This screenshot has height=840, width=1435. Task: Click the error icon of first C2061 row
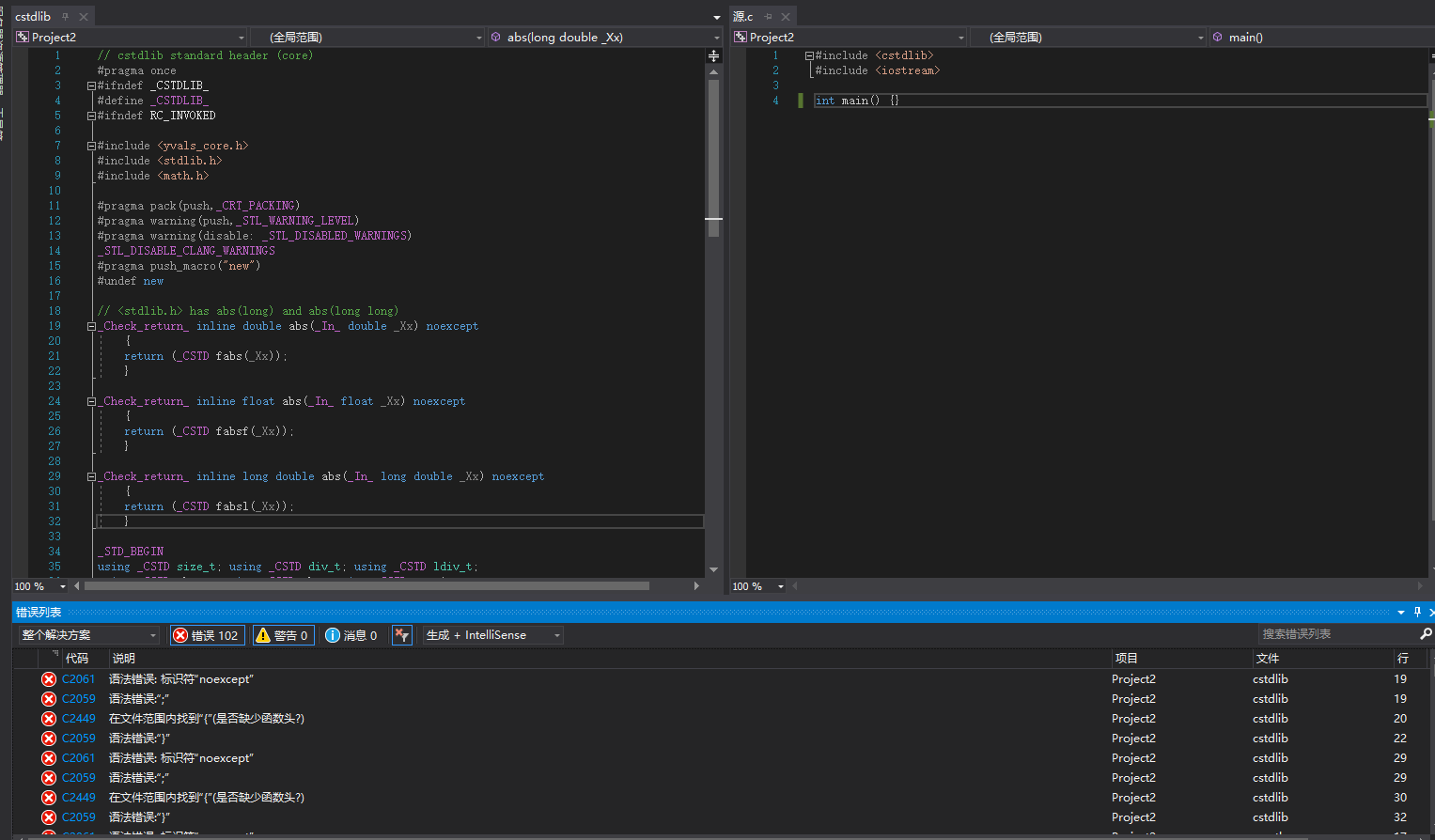click(49, 679)
